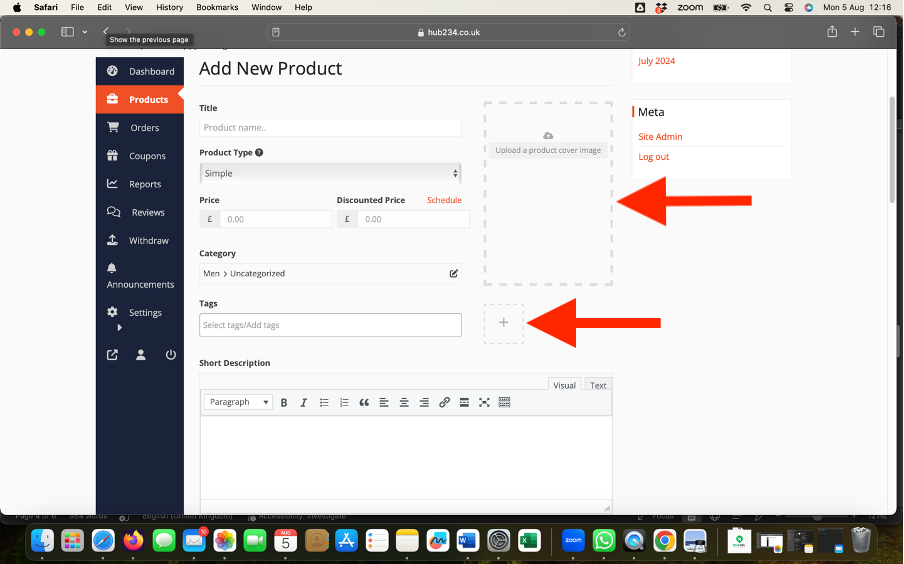Click the Product Type help icon

259,153
